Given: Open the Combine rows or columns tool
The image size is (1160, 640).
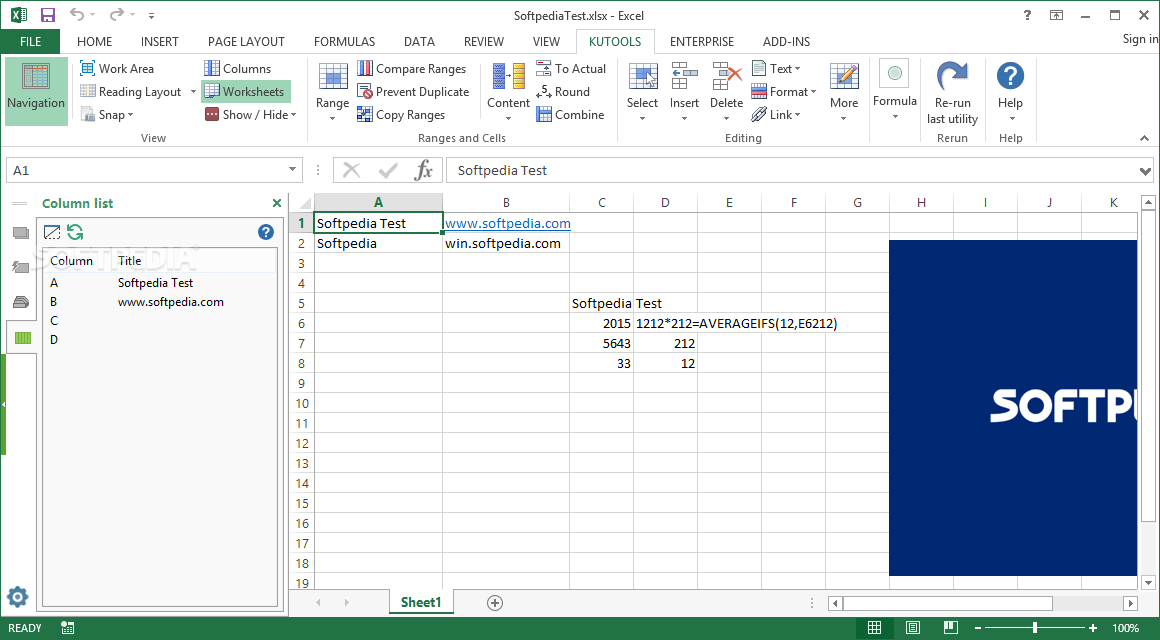Looking at the screenshot, I should [570, 115].
